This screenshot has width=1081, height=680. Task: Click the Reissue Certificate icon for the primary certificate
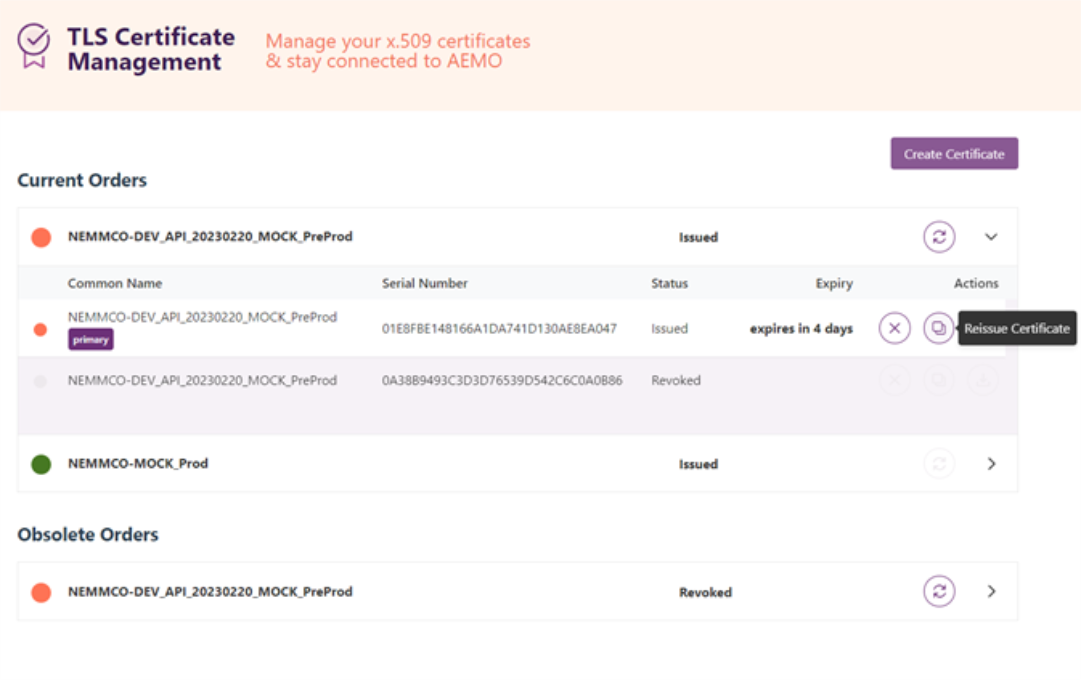pyautogui.click(x=938, y=328)
